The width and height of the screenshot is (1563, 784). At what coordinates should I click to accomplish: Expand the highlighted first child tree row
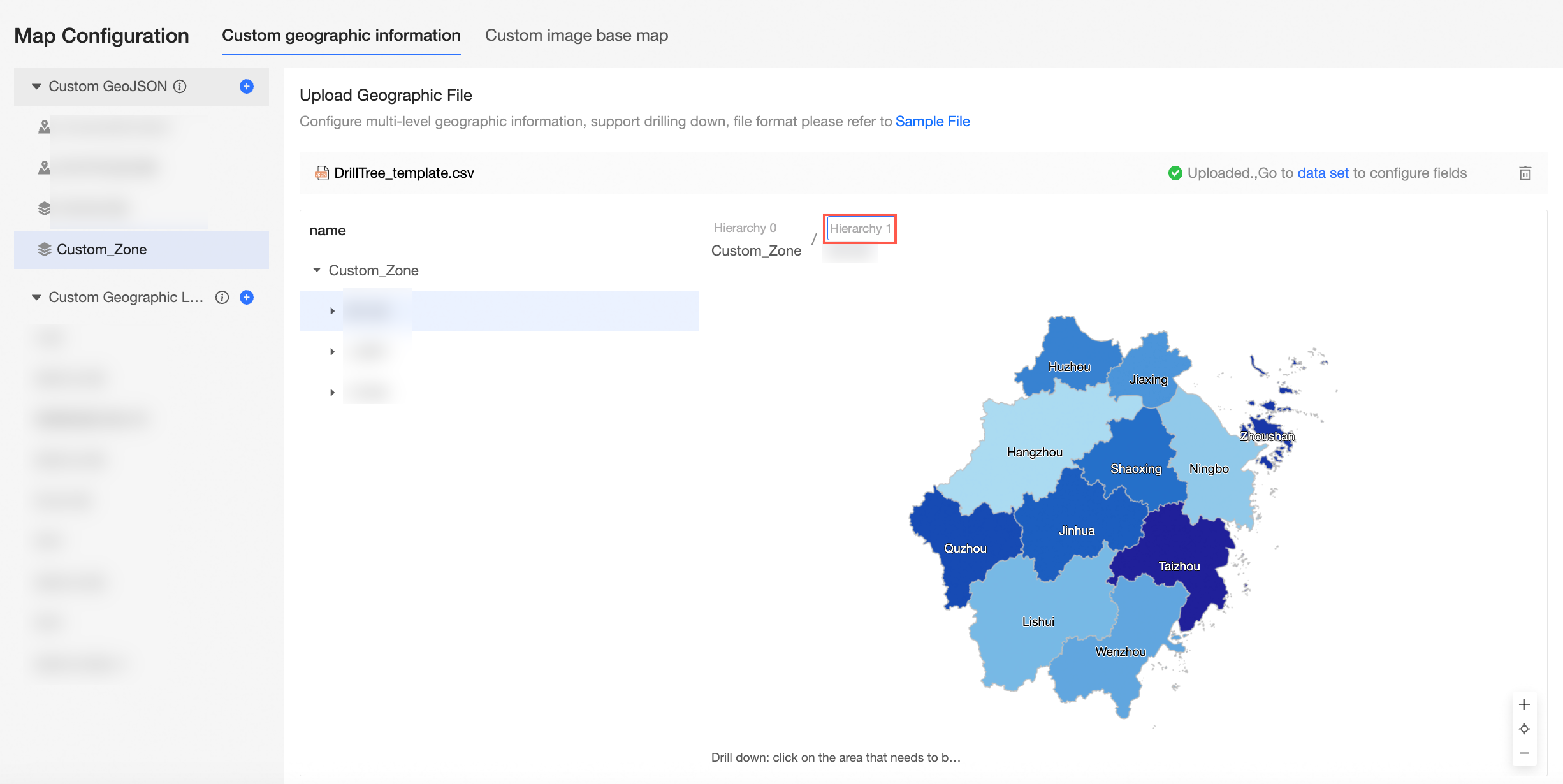point(332,311)
